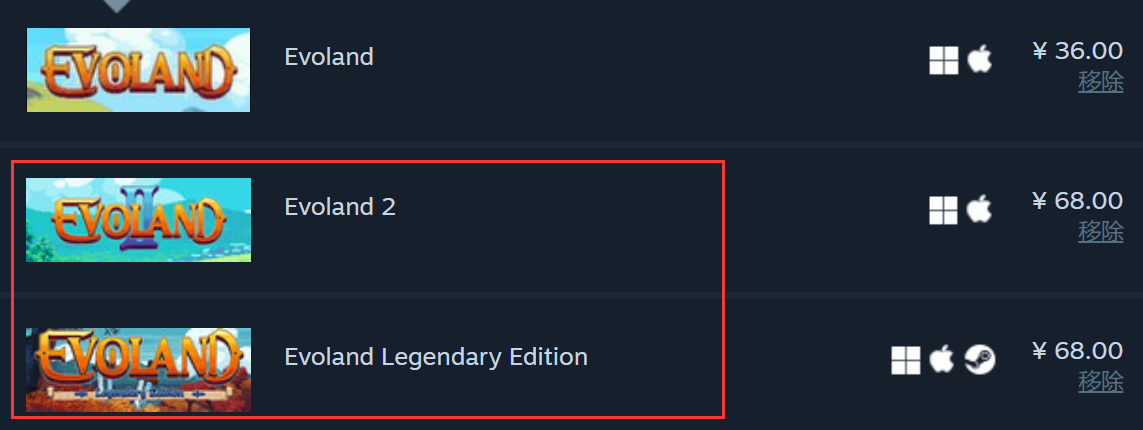
Task: Click Windows icon for Evoland Legendary Edition
Action: pos(905,360)
